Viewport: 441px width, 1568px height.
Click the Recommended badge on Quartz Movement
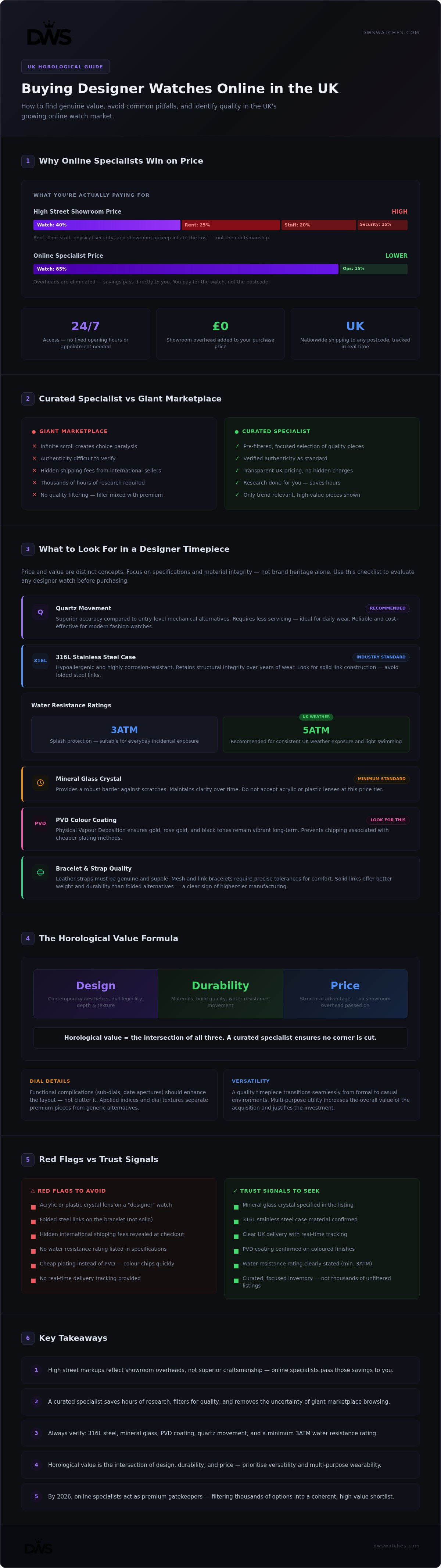[x=387, y=608]
